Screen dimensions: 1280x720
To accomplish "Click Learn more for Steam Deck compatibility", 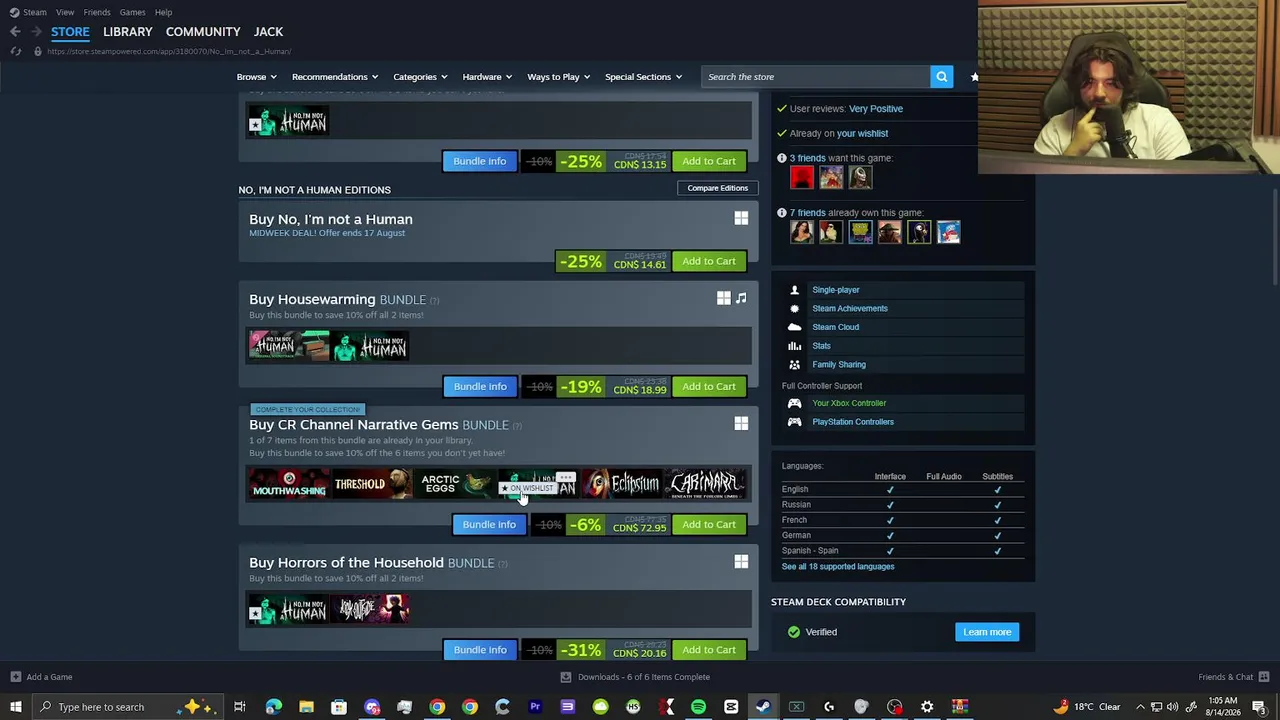I will pos(987,632).
